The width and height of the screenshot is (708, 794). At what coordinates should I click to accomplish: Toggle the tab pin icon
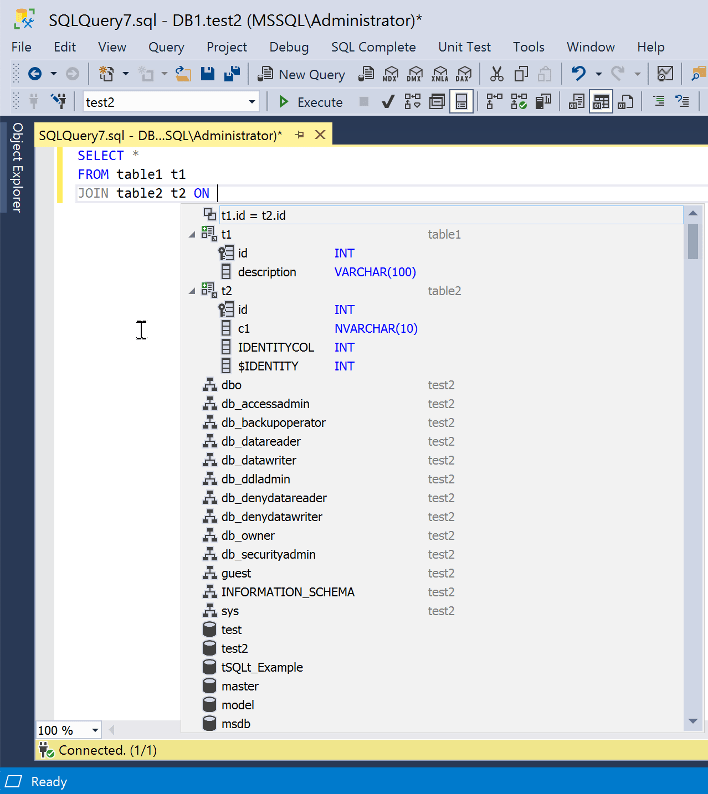[300, 135]
